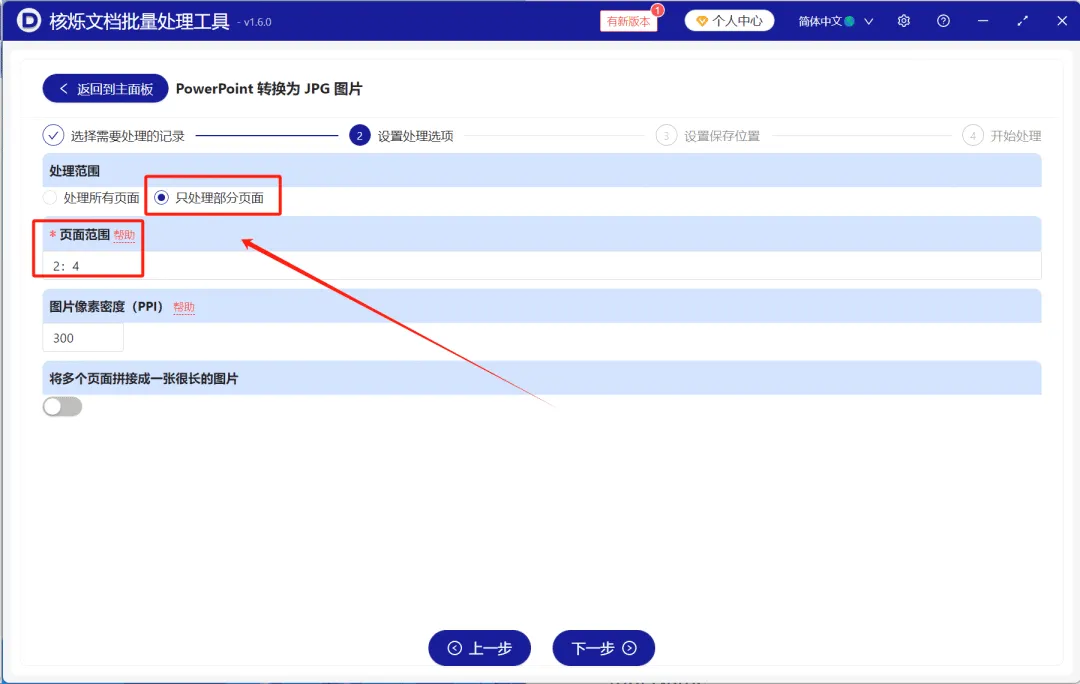
Task: Toggle stitching pages into one long image
Action: [63, 406]
